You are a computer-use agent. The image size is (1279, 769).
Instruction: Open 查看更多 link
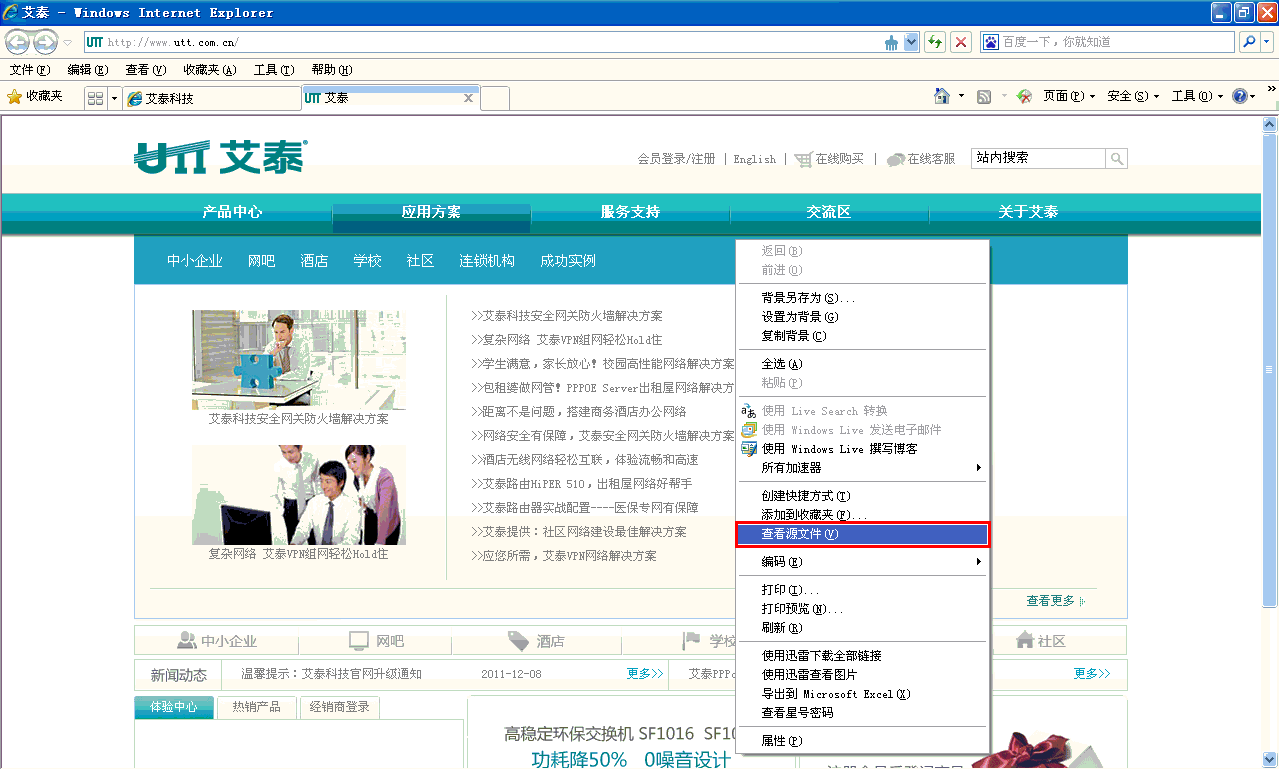[1050, 601]
